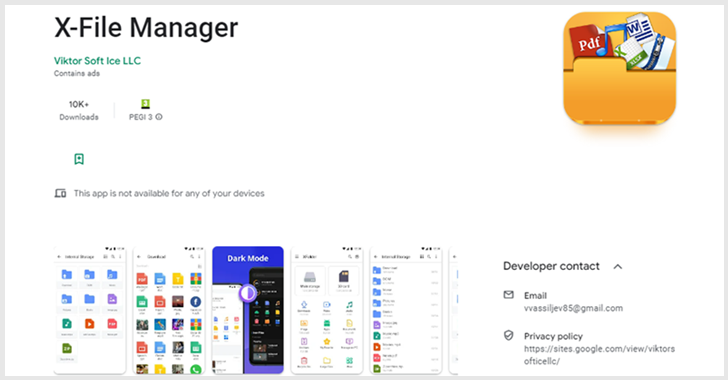Open the Internal Storage folders screenshot
Image resolution: width=728 pixels, height=380 pixels.
click(90, 310)
